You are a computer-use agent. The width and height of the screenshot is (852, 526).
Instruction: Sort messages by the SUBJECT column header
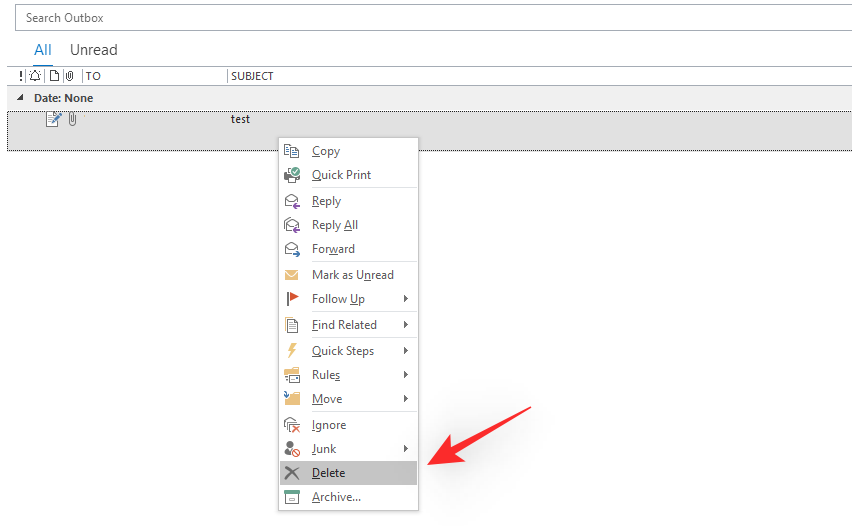point(252,76)
